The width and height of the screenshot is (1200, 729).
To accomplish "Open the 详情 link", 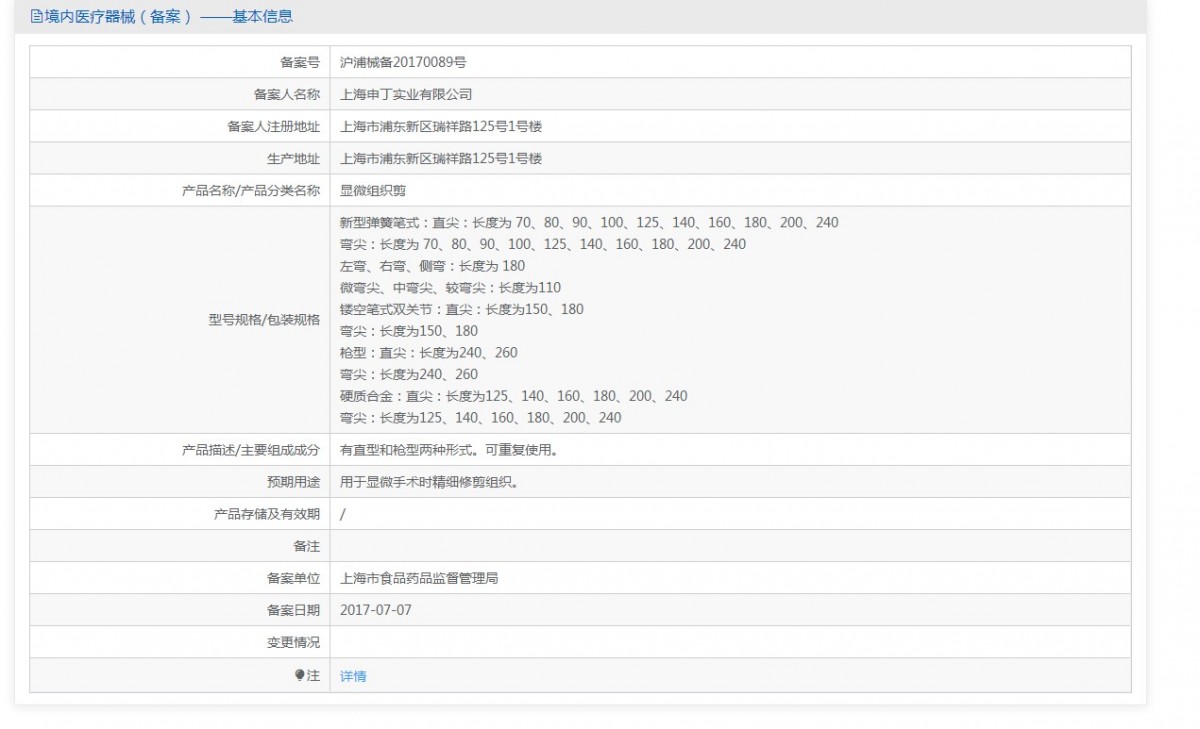I will [353, 676].
